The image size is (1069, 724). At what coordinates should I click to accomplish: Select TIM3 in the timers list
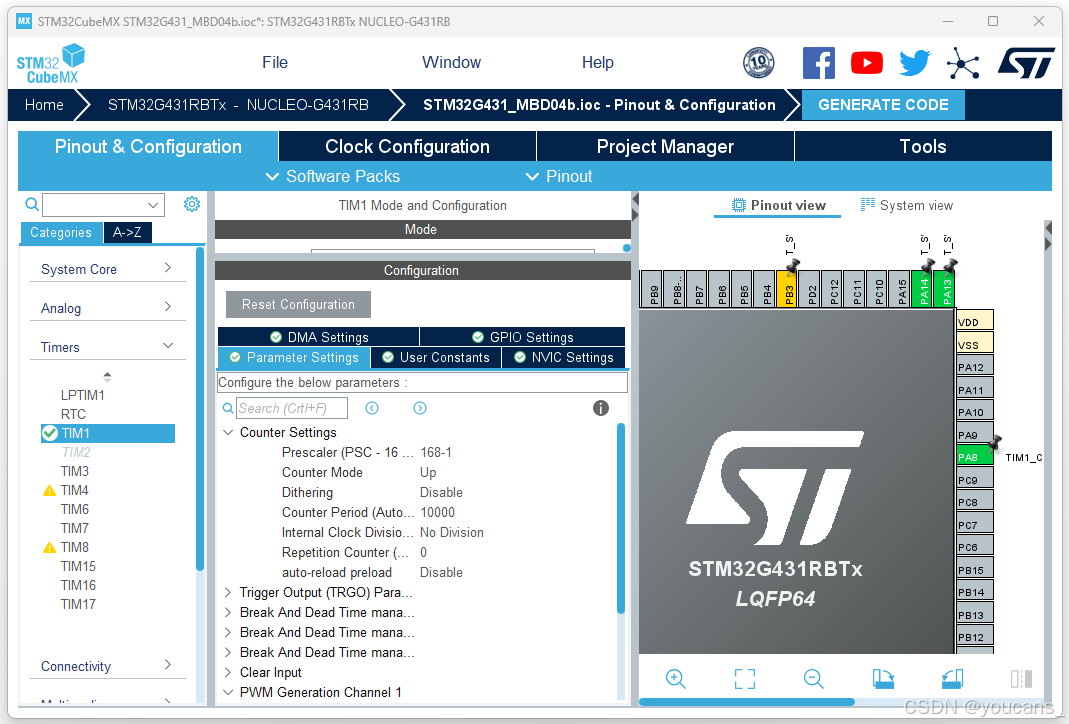click(74, 471)
